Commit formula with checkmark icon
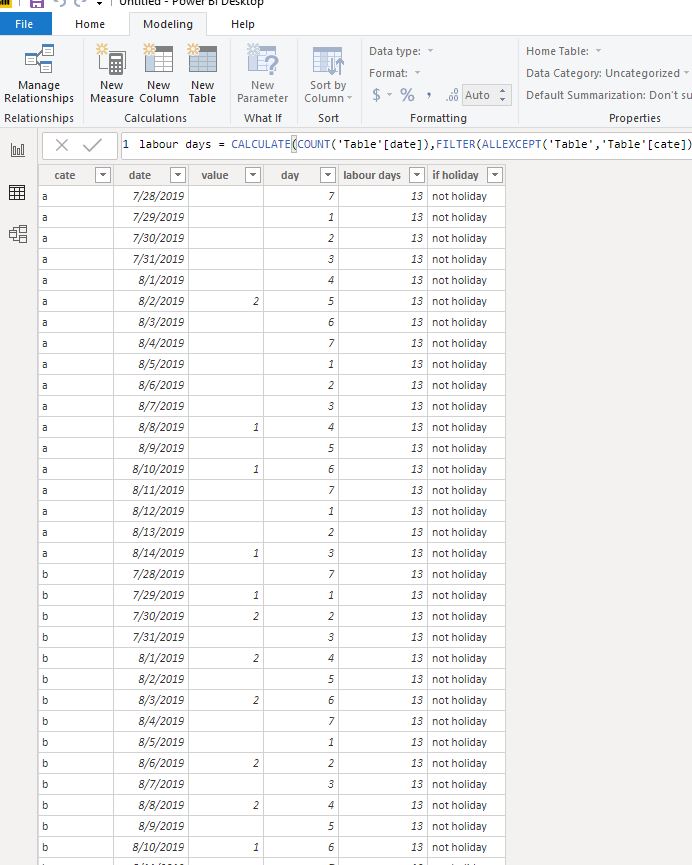The image size is (692, 865). (x=92, y=145)
